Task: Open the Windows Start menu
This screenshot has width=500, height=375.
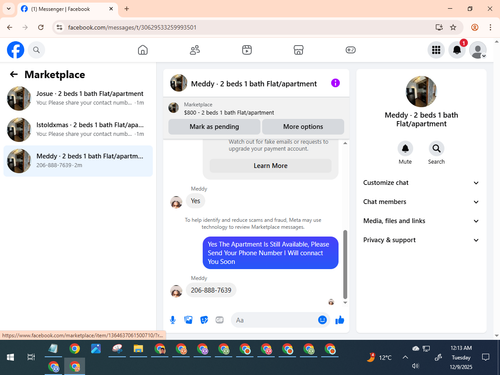Action: (10, 357)
